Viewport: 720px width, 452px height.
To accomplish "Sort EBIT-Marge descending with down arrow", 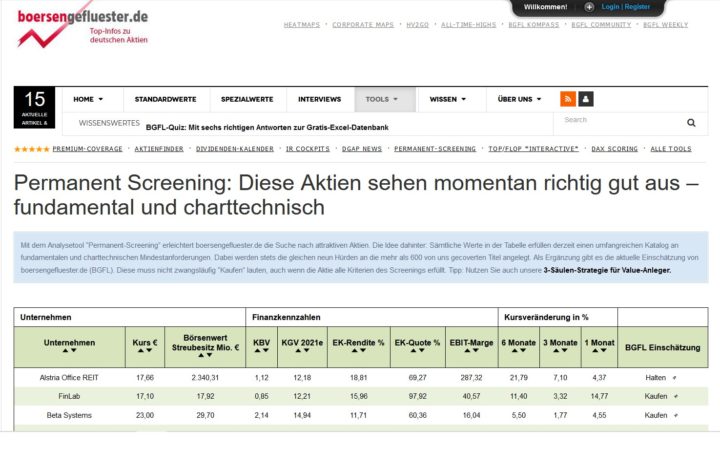I will pyautogui.click(x=475, y=350).
